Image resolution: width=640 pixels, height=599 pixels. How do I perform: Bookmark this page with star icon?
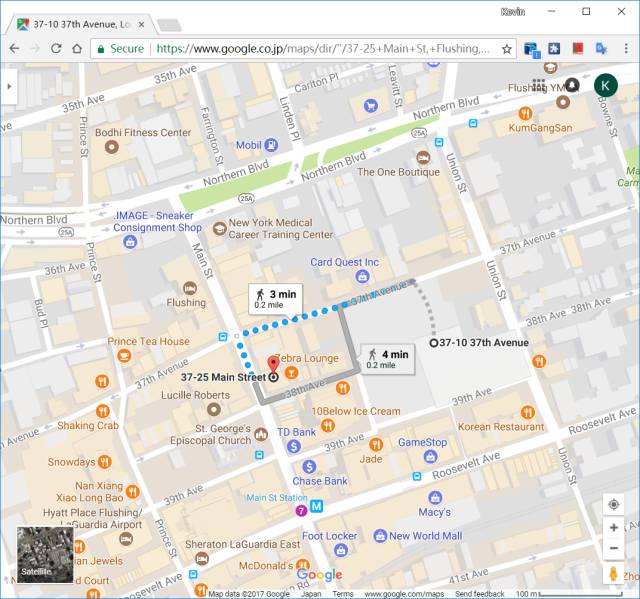(507, 49)
